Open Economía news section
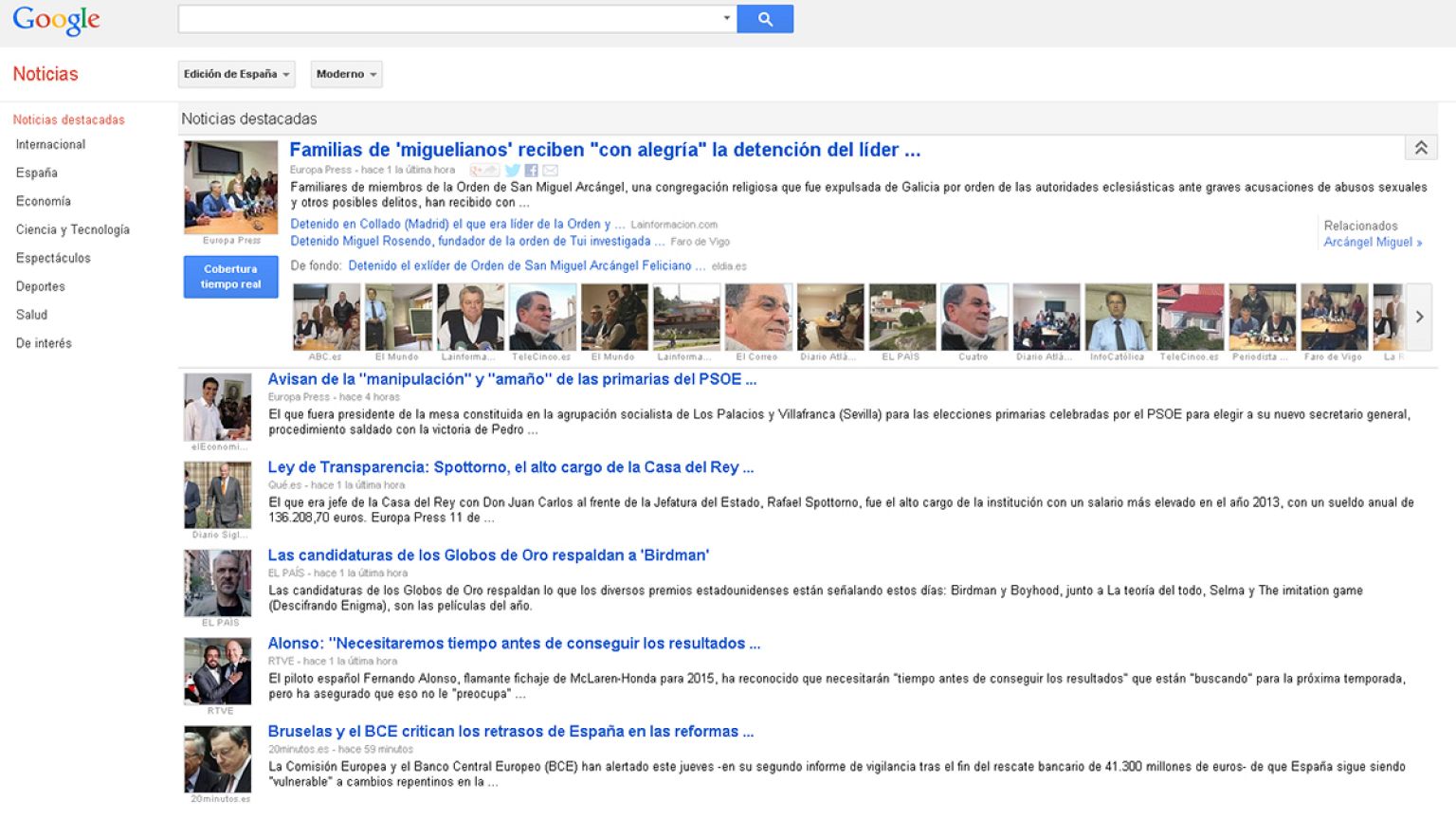The height and width of the screenshot is (819, 1456). [x=44, y=201]
